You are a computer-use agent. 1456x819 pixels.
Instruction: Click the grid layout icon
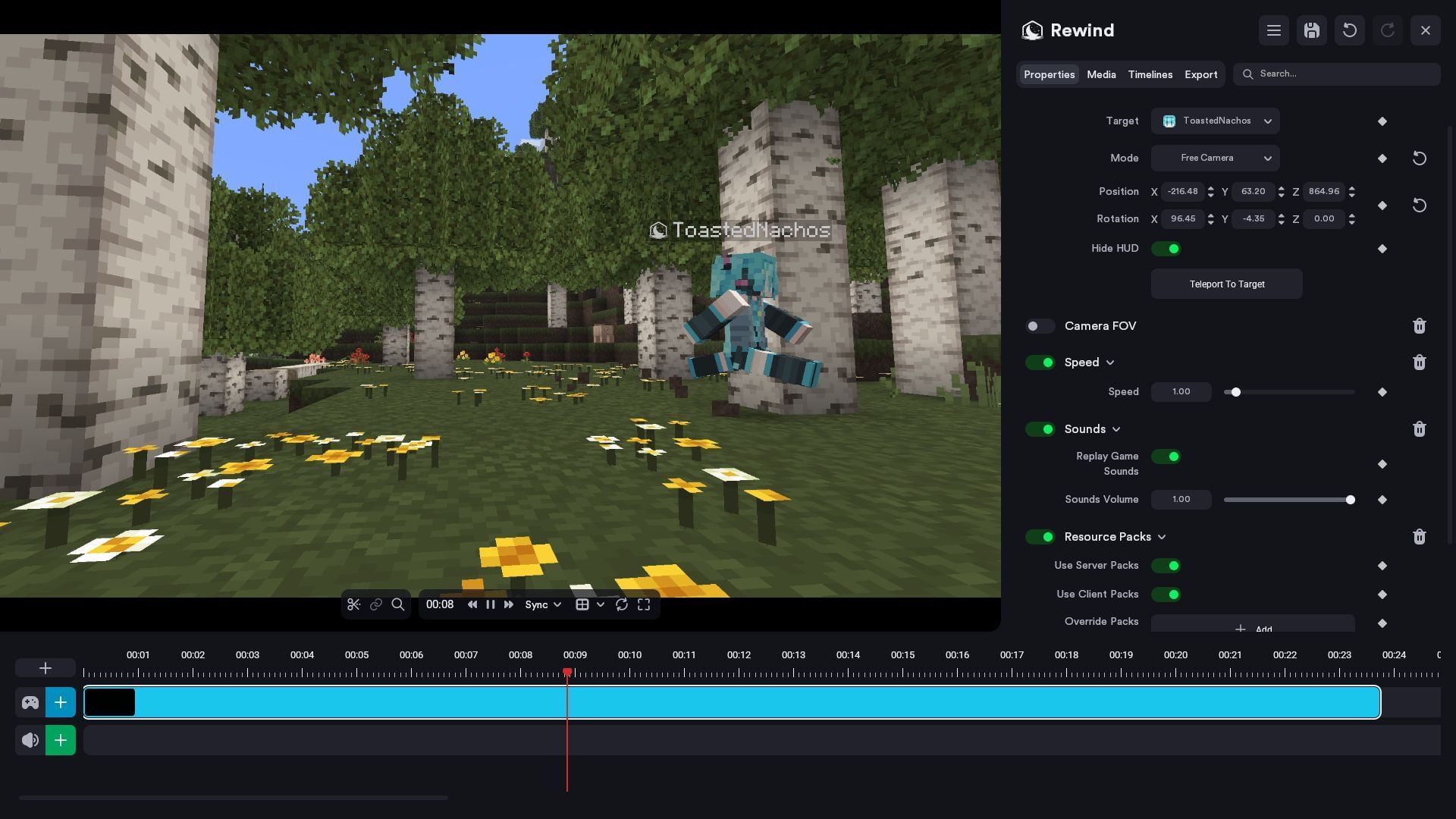pyautogui.click(x=582, y=604)
